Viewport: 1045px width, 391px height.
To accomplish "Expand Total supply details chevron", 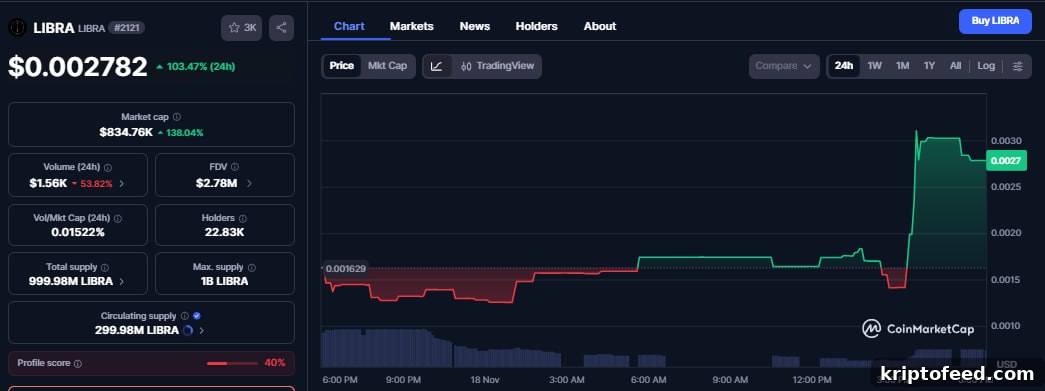I will pos(121,282).
